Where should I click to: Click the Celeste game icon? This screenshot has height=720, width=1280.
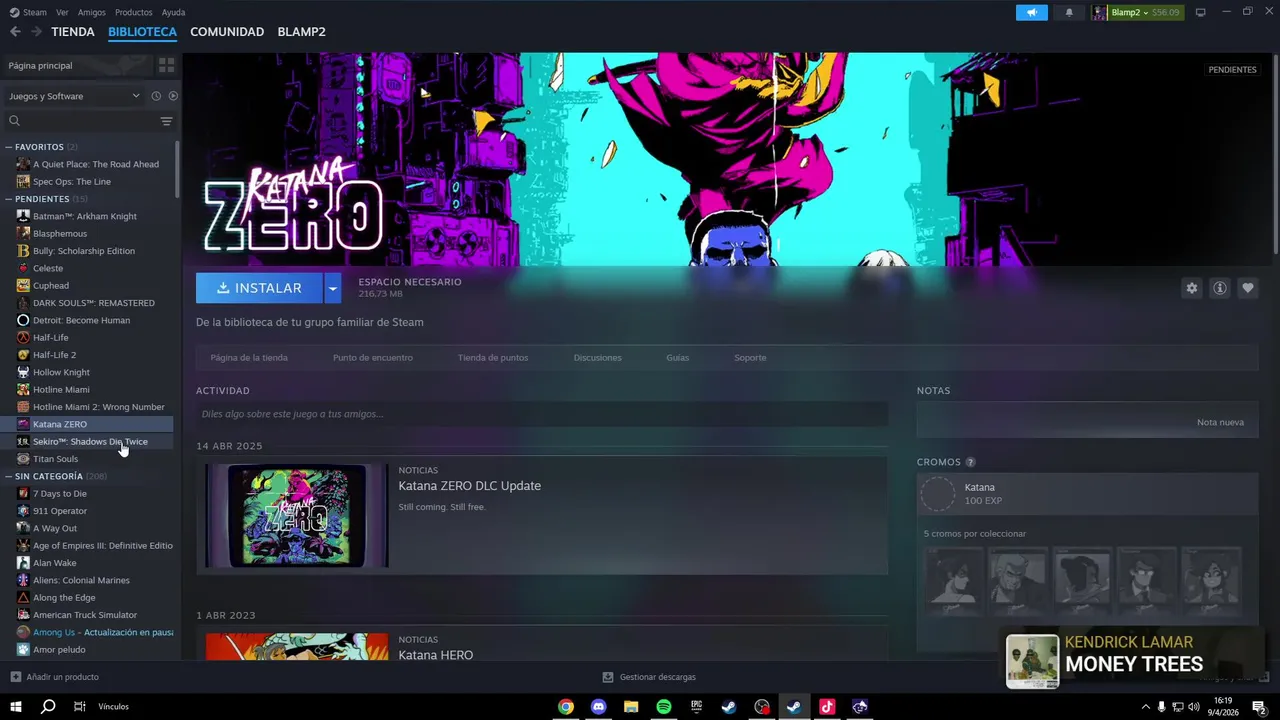(x=23, y=268)
